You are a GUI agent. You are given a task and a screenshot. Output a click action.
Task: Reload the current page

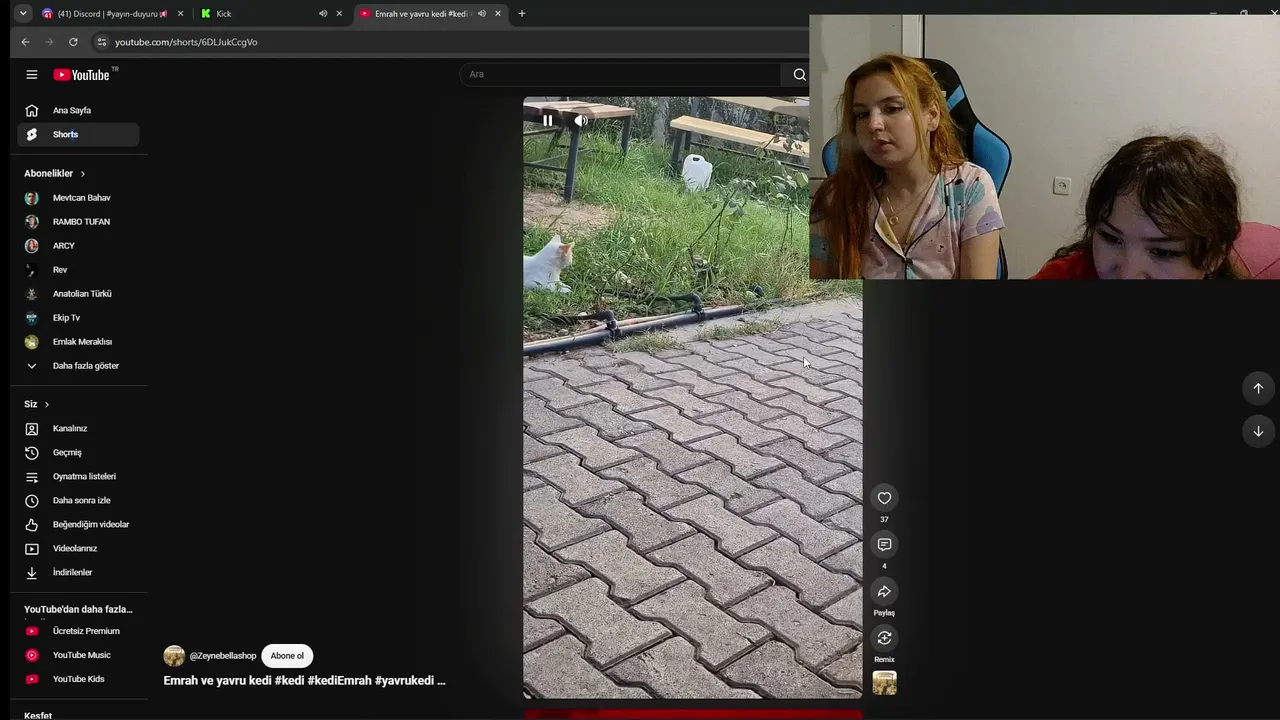[73, 42]
